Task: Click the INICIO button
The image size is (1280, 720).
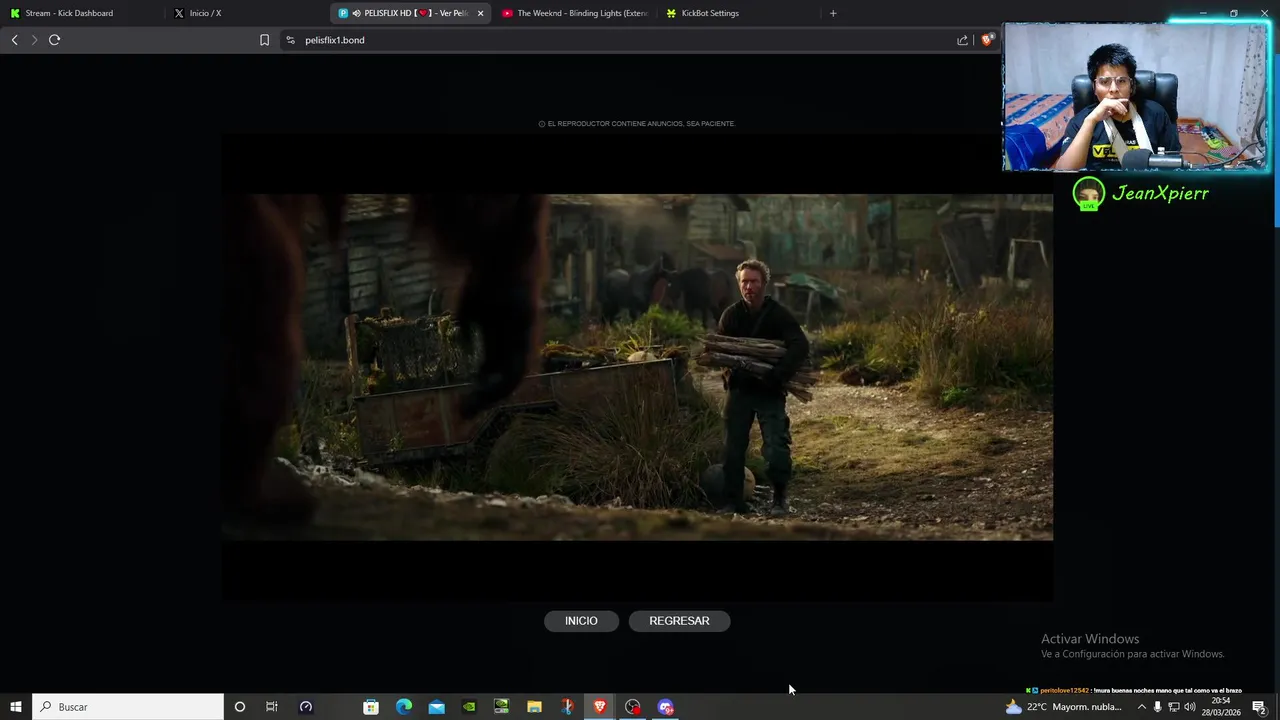Action: [x=581, y=621]
